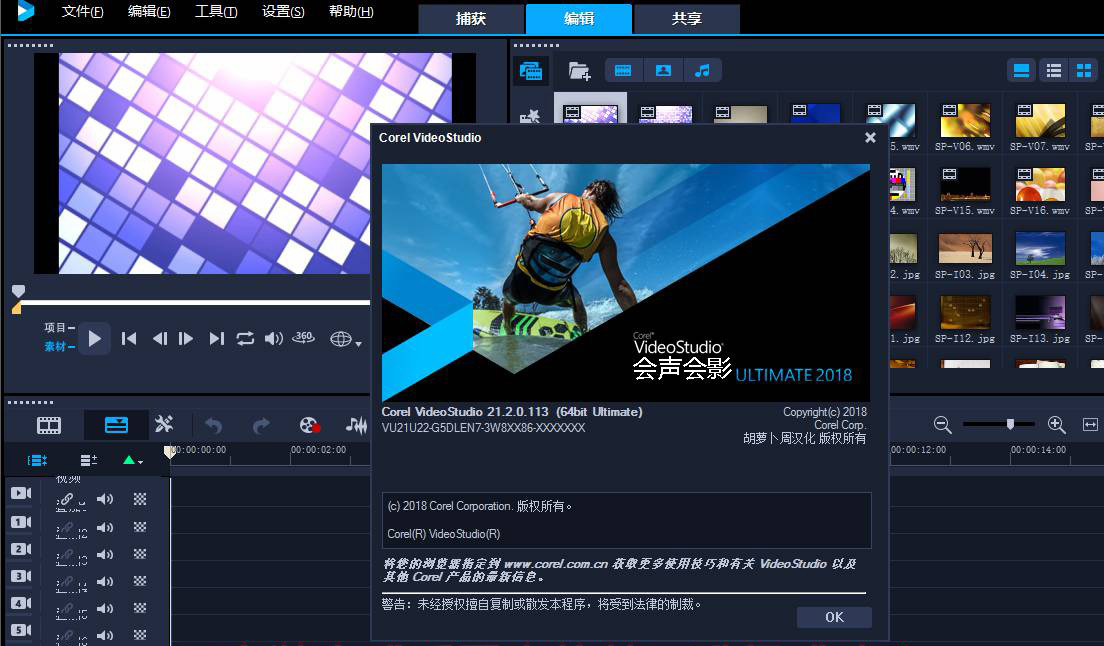Switch the library to list view

[x=1053, y=70]
